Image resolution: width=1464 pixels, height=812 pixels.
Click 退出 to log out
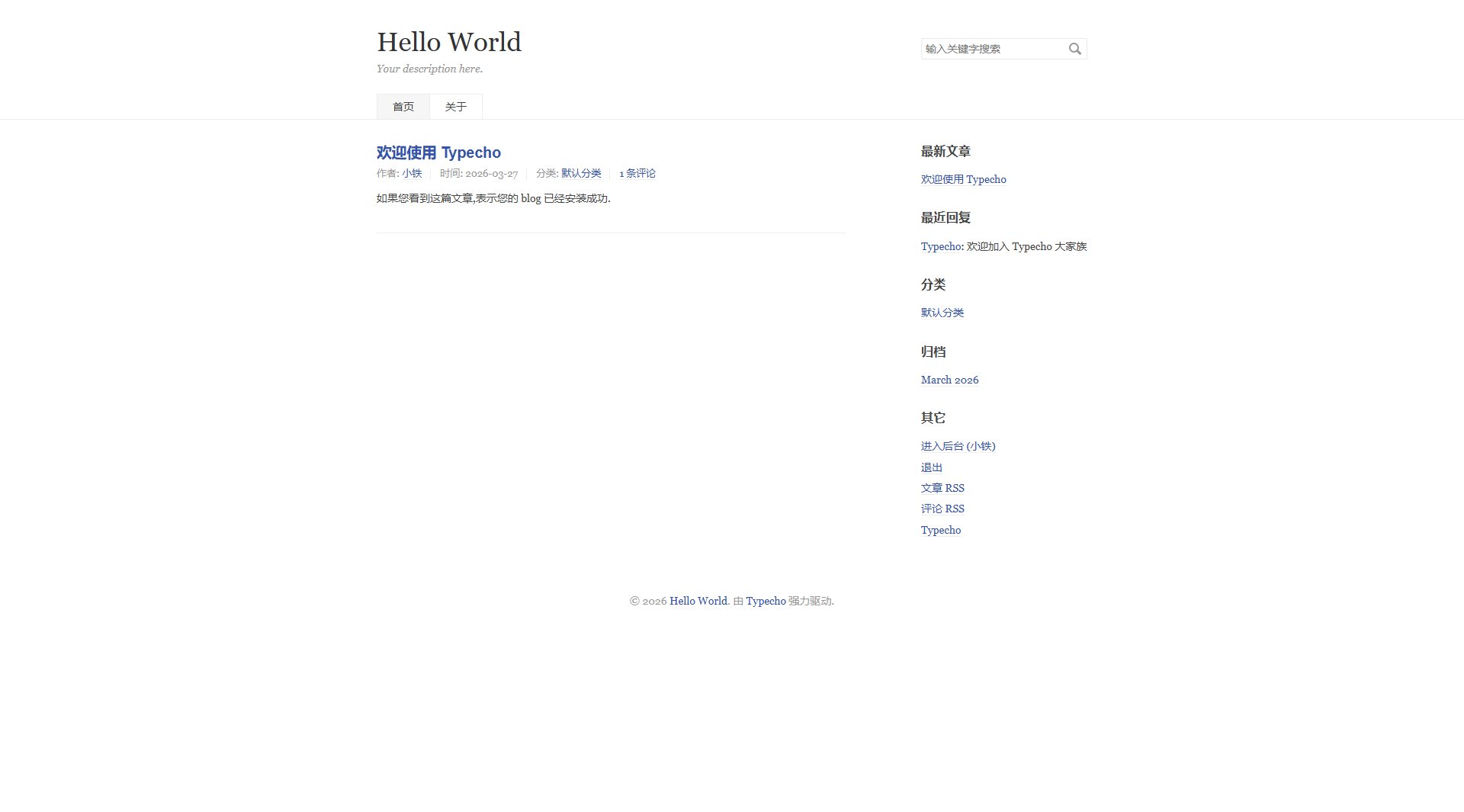[x=931, y=467]
